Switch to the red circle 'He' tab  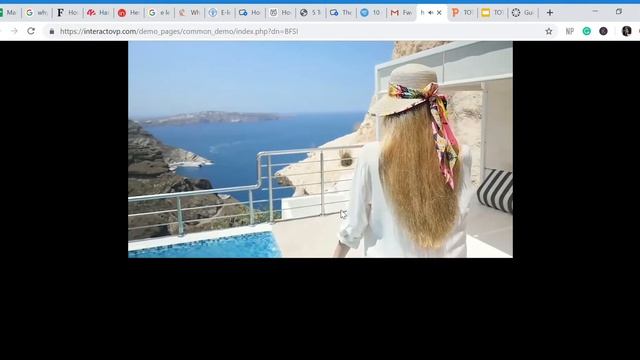coord(129,13)
